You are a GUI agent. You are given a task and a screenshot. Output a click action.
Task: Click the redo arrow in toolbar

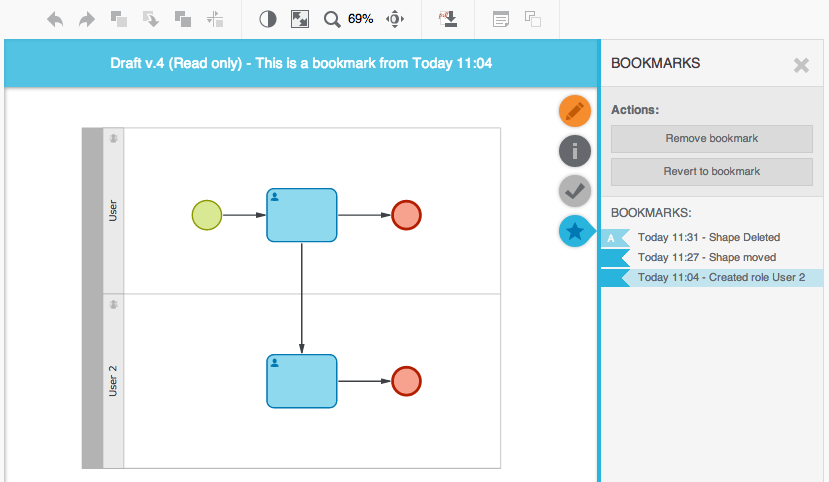[x=87, y=19]
